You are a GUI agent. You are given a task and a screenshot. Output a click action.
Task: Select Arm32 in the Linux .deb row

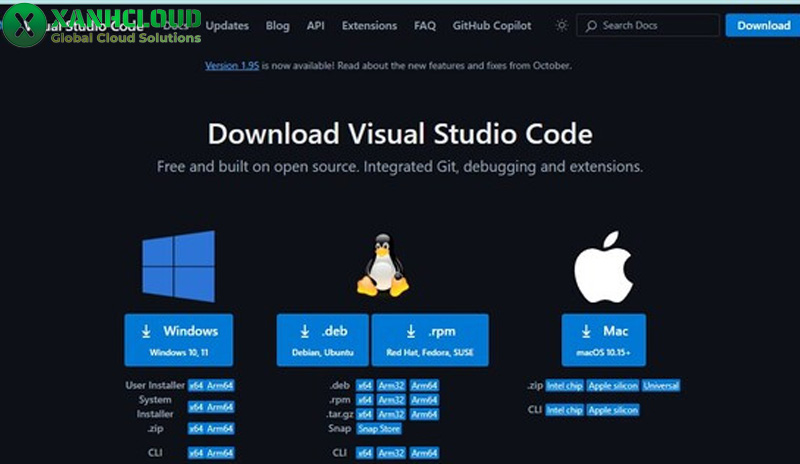coord(391,385)
